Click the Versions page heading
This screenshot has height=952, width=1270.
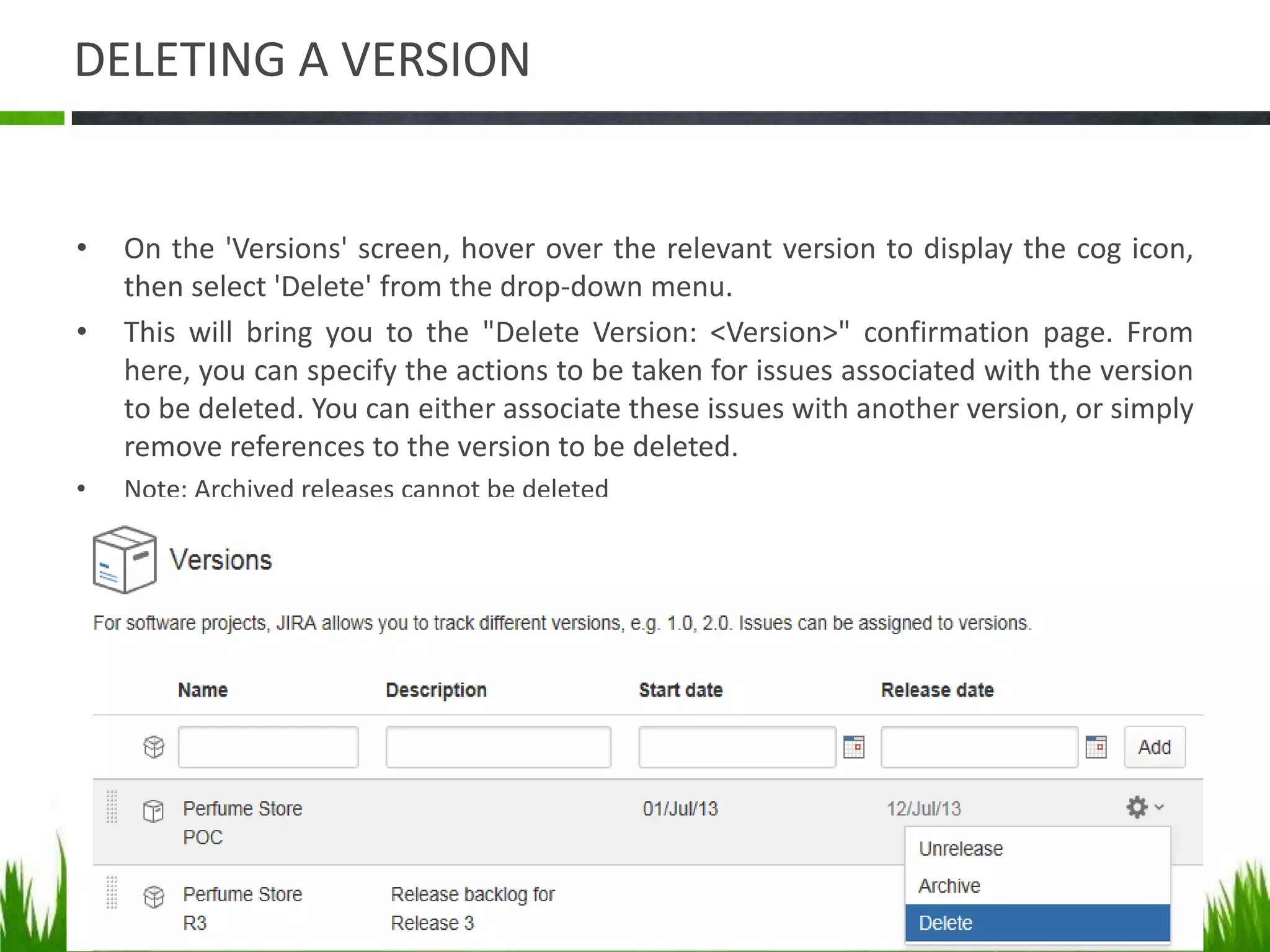(221, 560)
